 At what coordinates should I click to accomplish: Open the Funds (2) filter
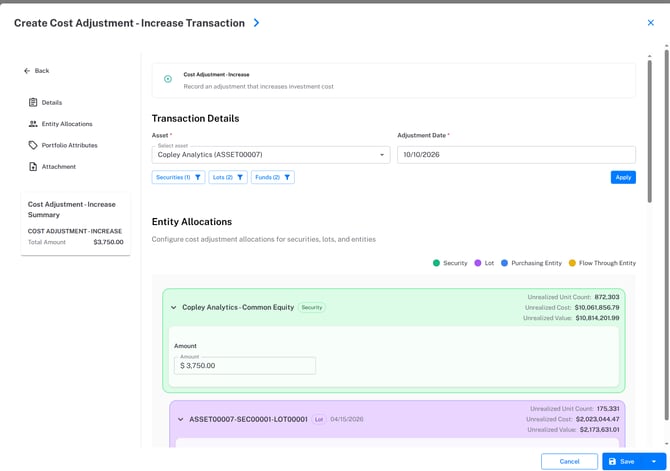[x=273, y=177]
